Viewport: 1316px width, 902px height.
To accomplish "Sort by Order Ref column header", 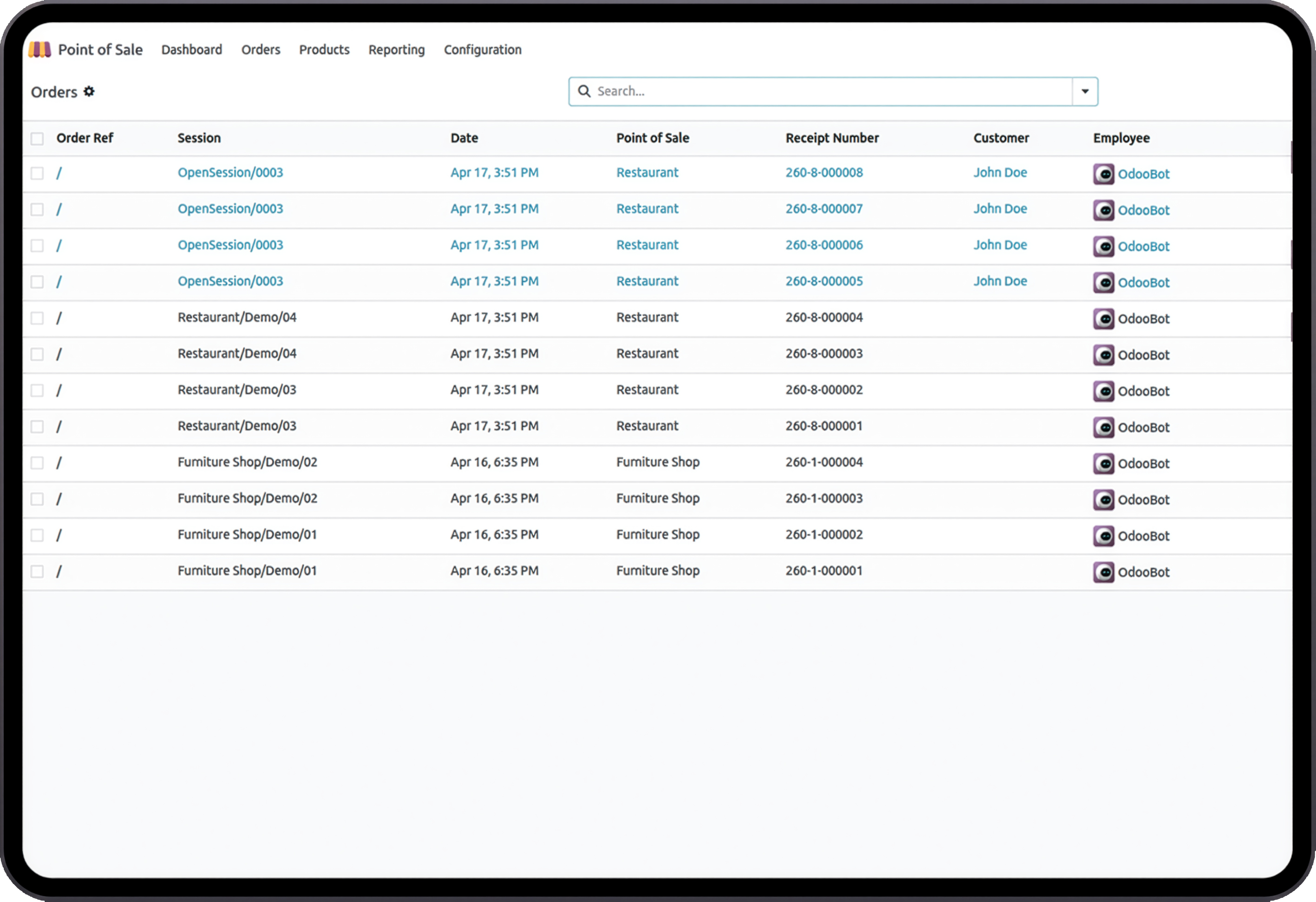I will [x=85, y=138].
